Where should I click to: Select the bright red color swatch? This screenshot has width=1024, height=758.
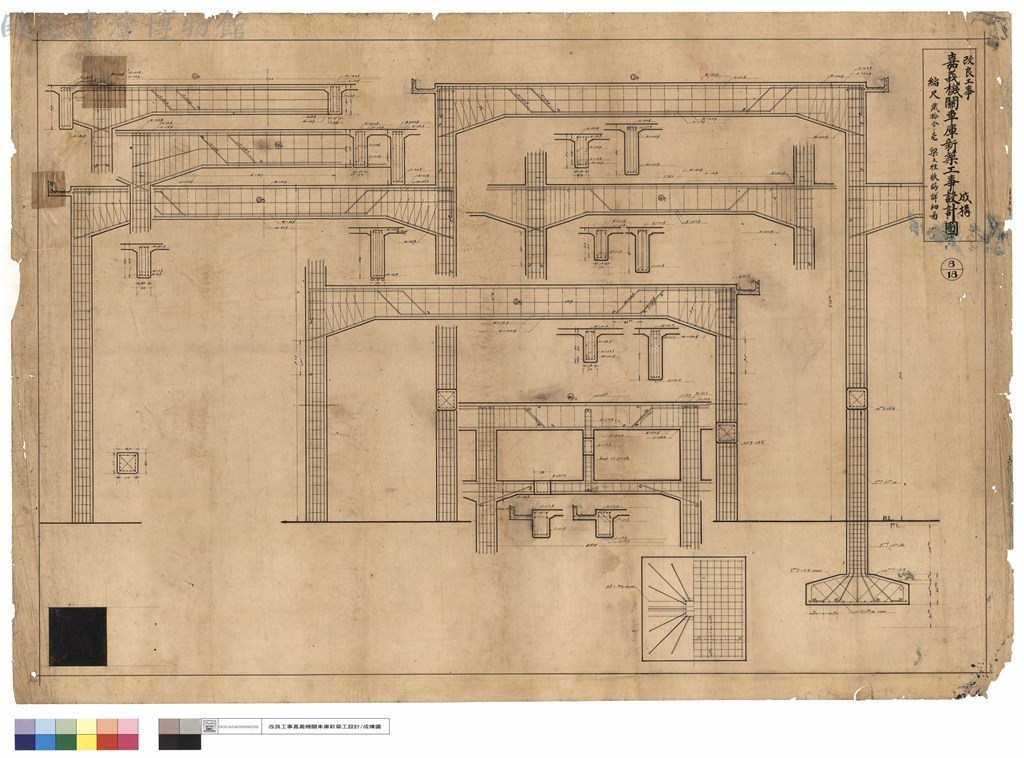click(x=108, y=742)
